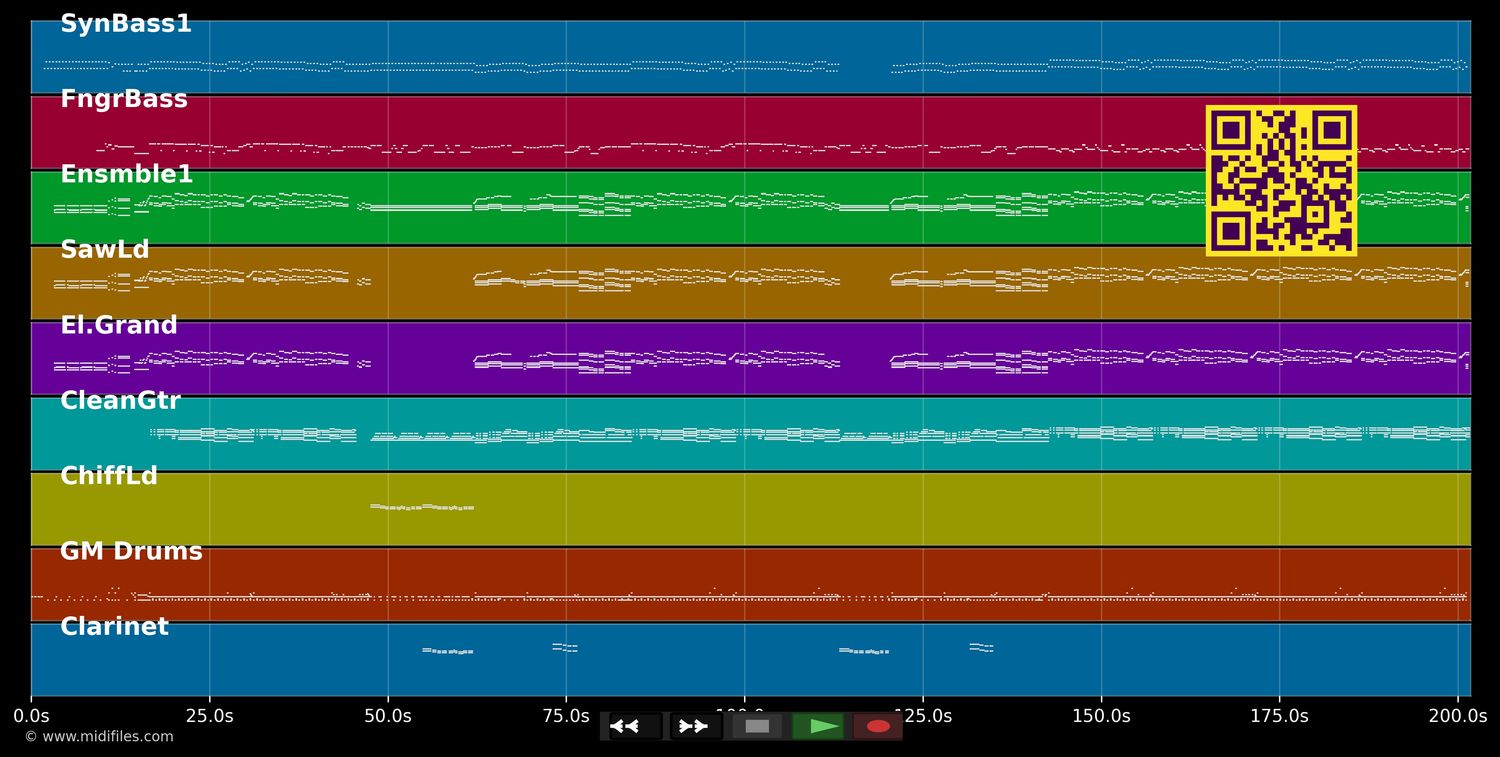
Task: Select the FngrBass track label
Action: [124, 100]
